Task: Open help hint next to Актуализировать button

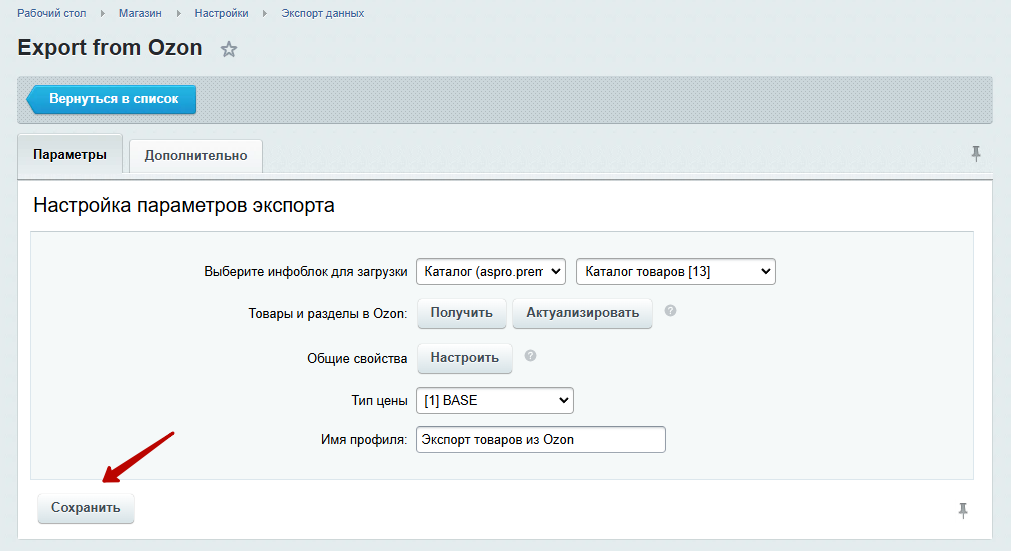Action: click(671, 311)
